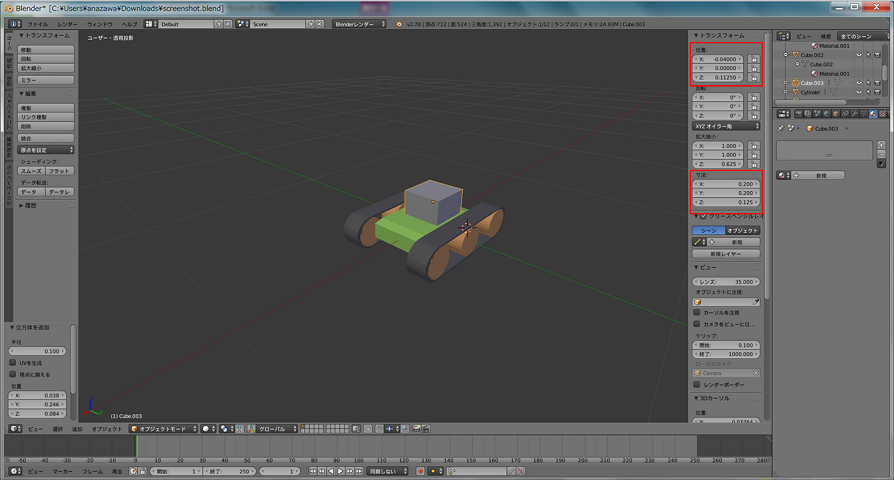Click the 'レンズ' 35.000 value field
The height and width of the screenshot is (480, 894).
[x=727, y=282]
